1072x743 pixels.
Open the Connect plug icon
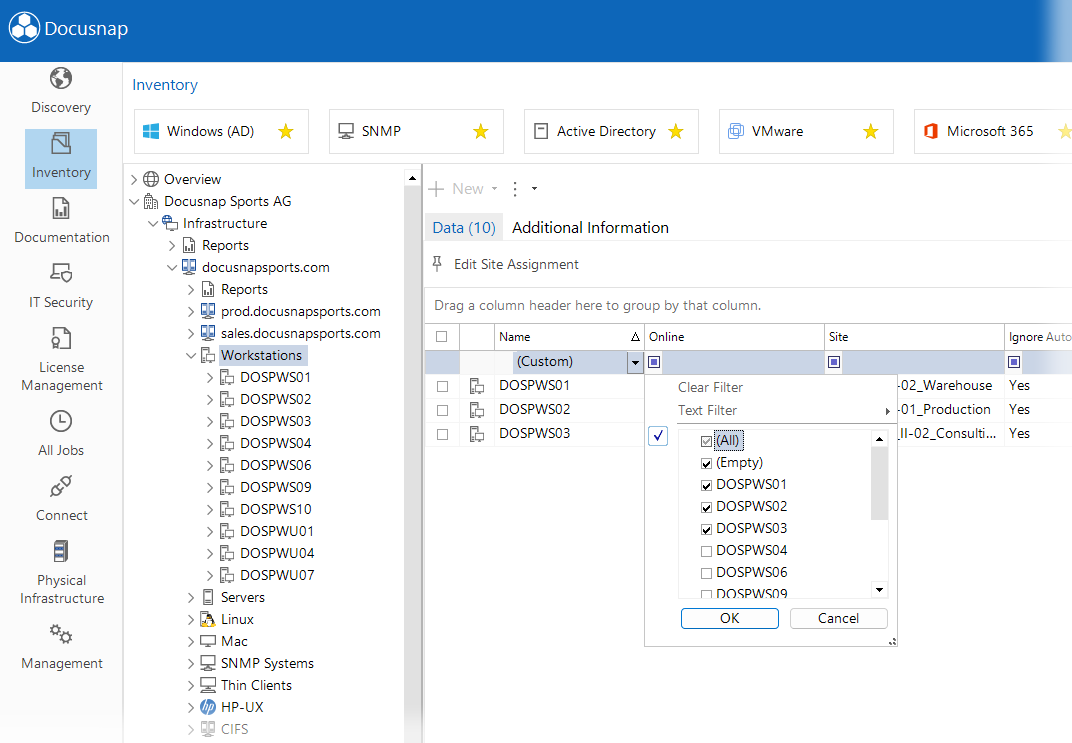pyautogui.click(x=61, y=486)
